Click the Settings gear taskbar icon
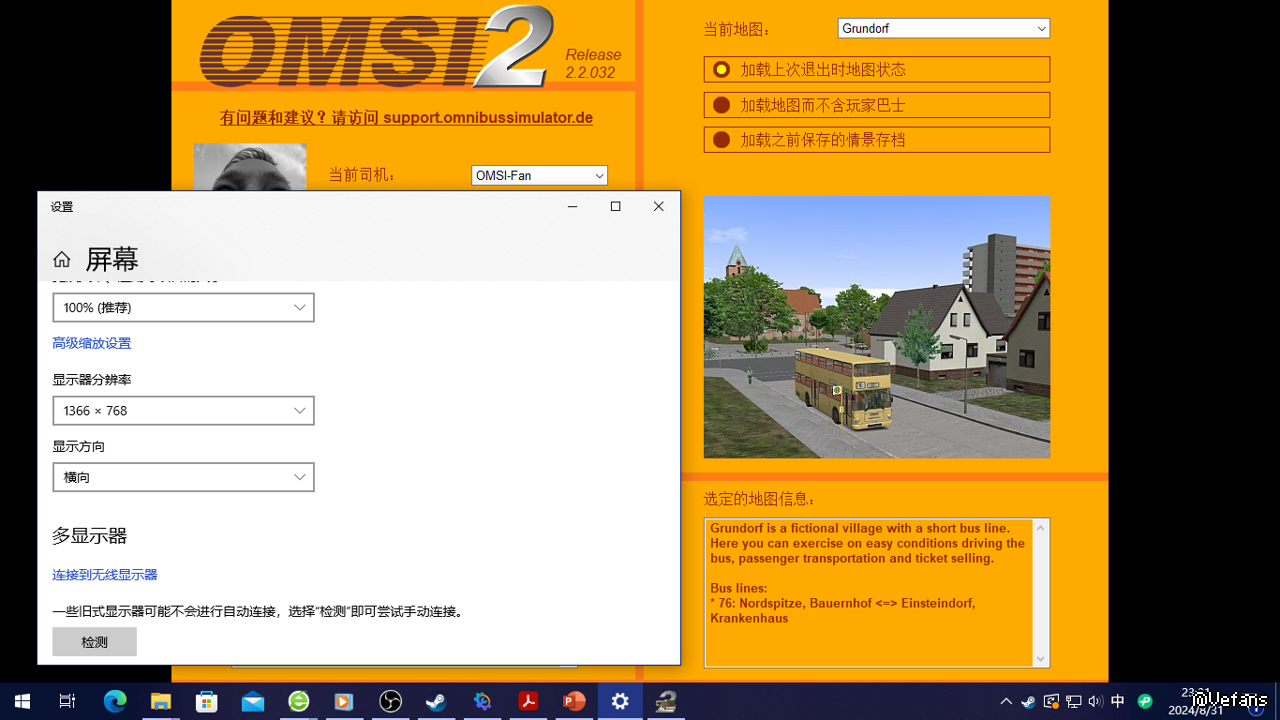The width and height of the screenshot is (1280, 720). tap(620, 701)
